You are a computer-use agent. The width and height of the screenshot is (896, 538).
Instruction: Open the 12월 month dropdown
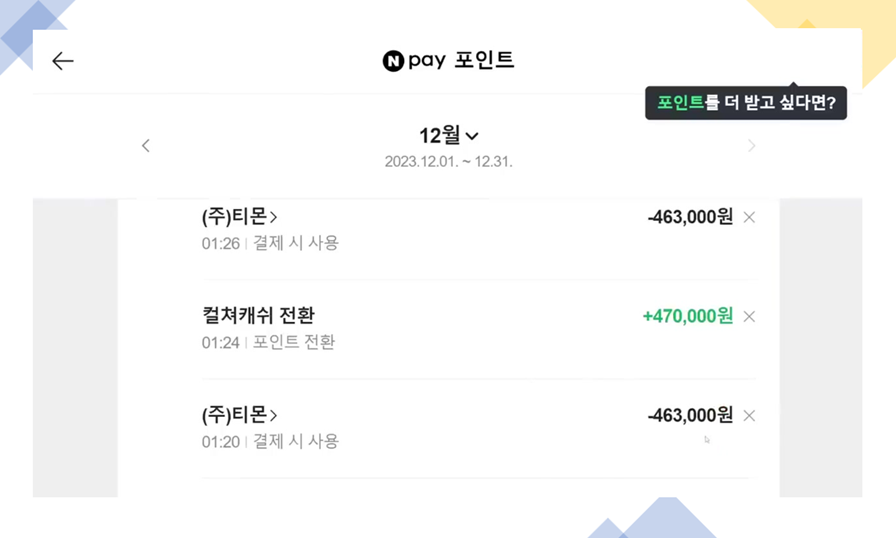point(449,135)
